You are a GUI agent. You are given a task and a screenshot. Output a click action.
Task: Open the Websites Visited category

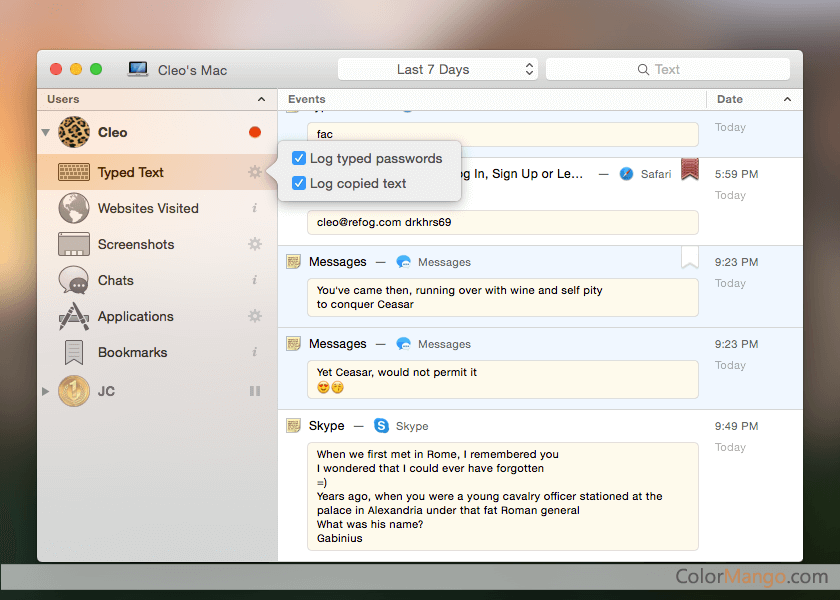point(158,208)
